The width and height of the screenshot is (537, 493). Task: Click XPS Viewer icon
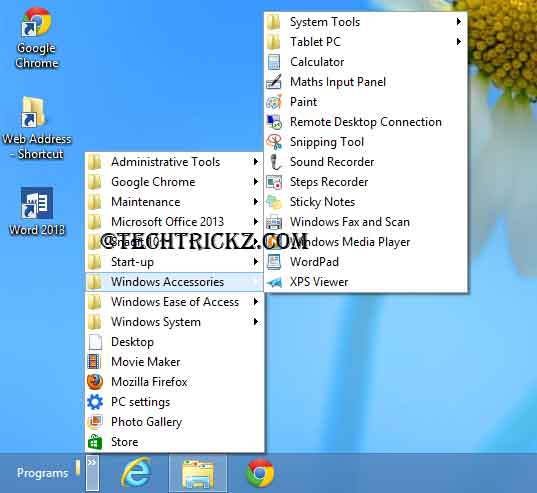tap(274, 282)
